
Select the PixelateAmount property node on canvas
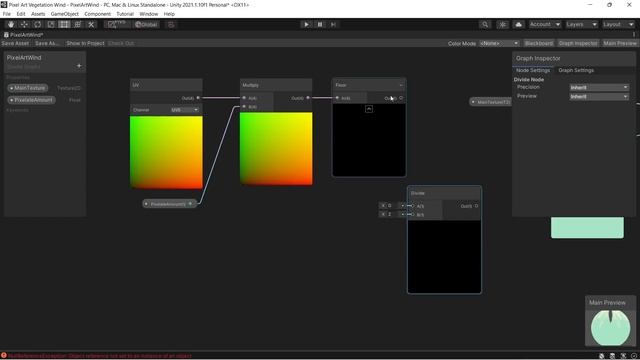(x=169, y=204)
